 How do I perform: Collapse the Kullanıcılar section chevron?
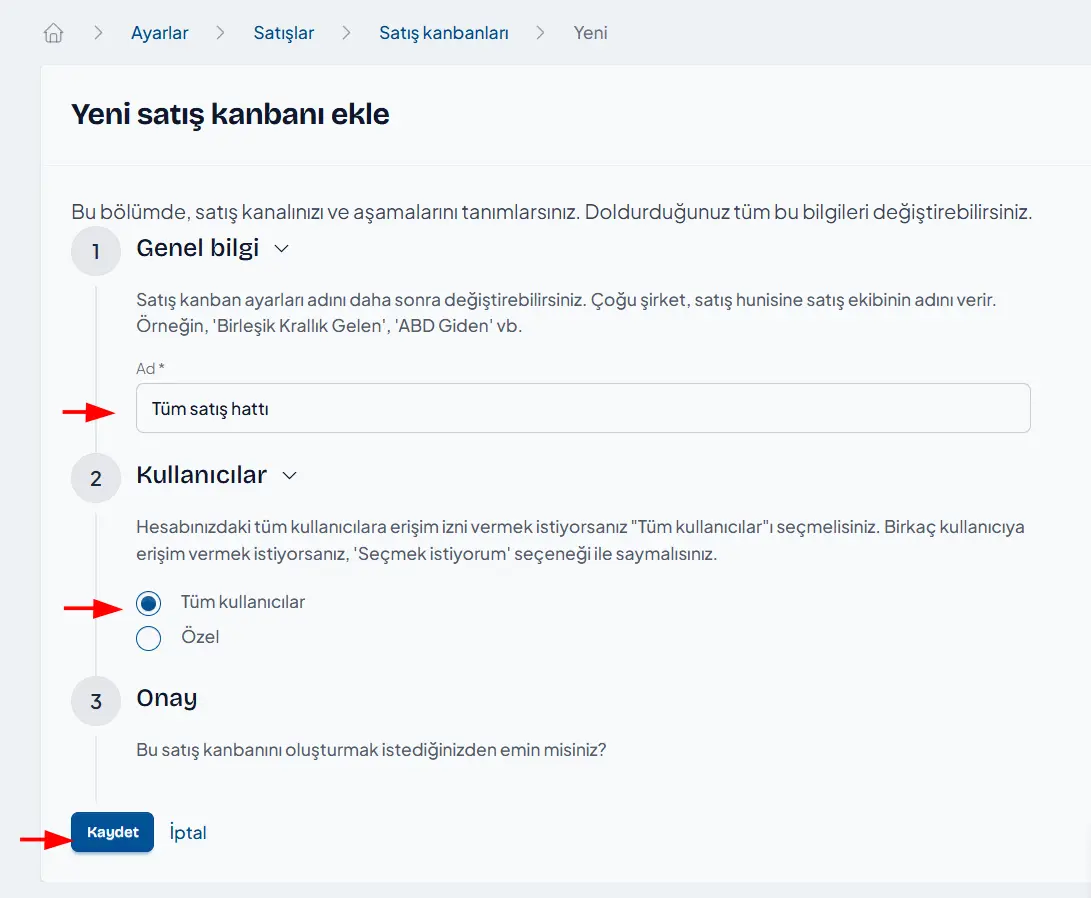[x=289, y=475]
